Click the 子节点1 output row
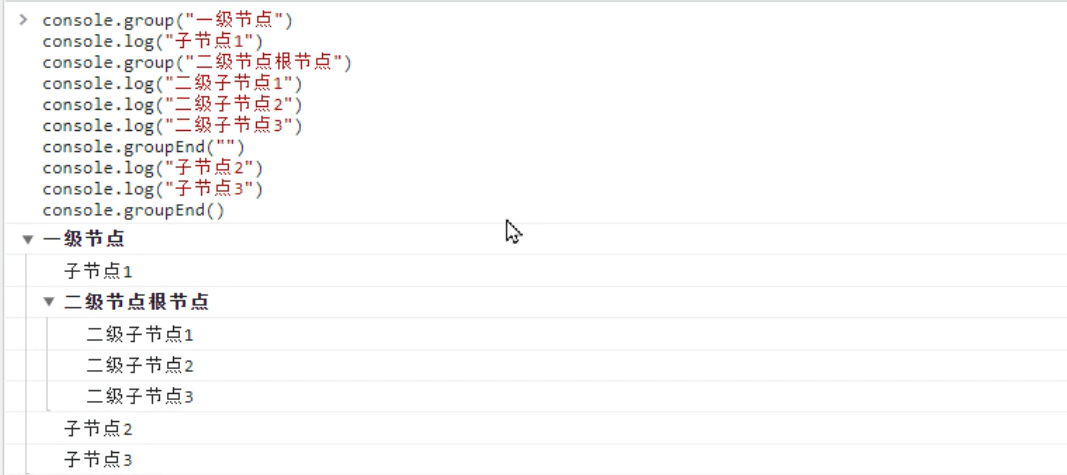Screen dimensions: 1067x475 pos(546,271)
